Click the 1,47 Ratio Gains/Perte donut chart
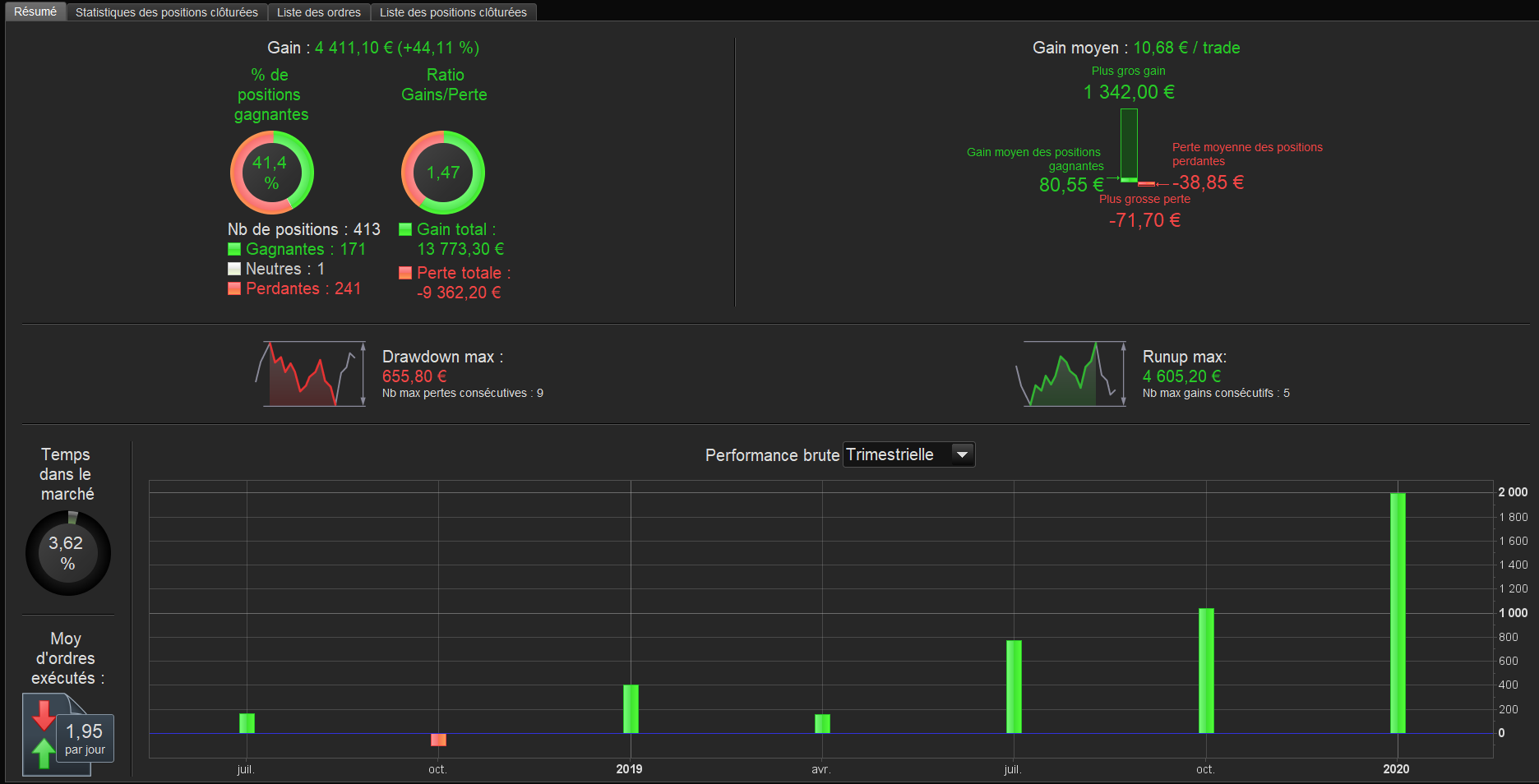The height and width of the screenshot is (784, 1539). [x=443, y=173]
